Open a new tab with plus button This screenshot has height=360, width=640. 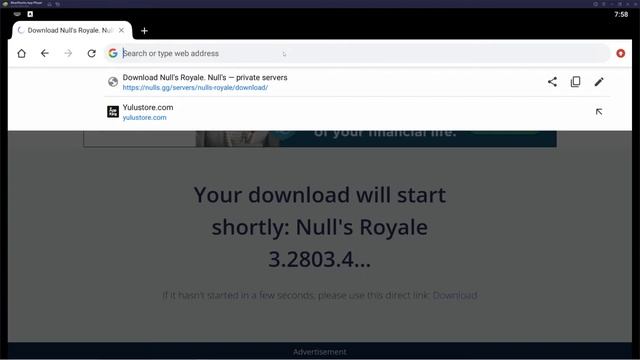[x=144, y=31]
